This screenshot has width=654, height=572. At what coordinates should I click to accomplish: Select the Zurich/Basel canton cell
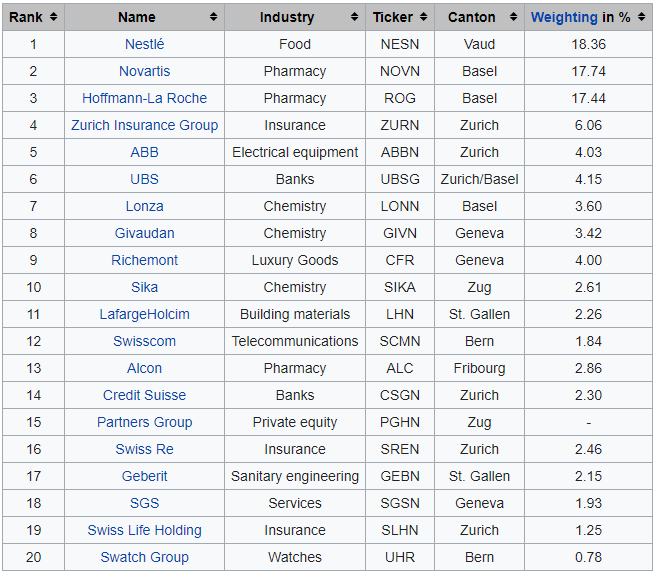point(479,179)
